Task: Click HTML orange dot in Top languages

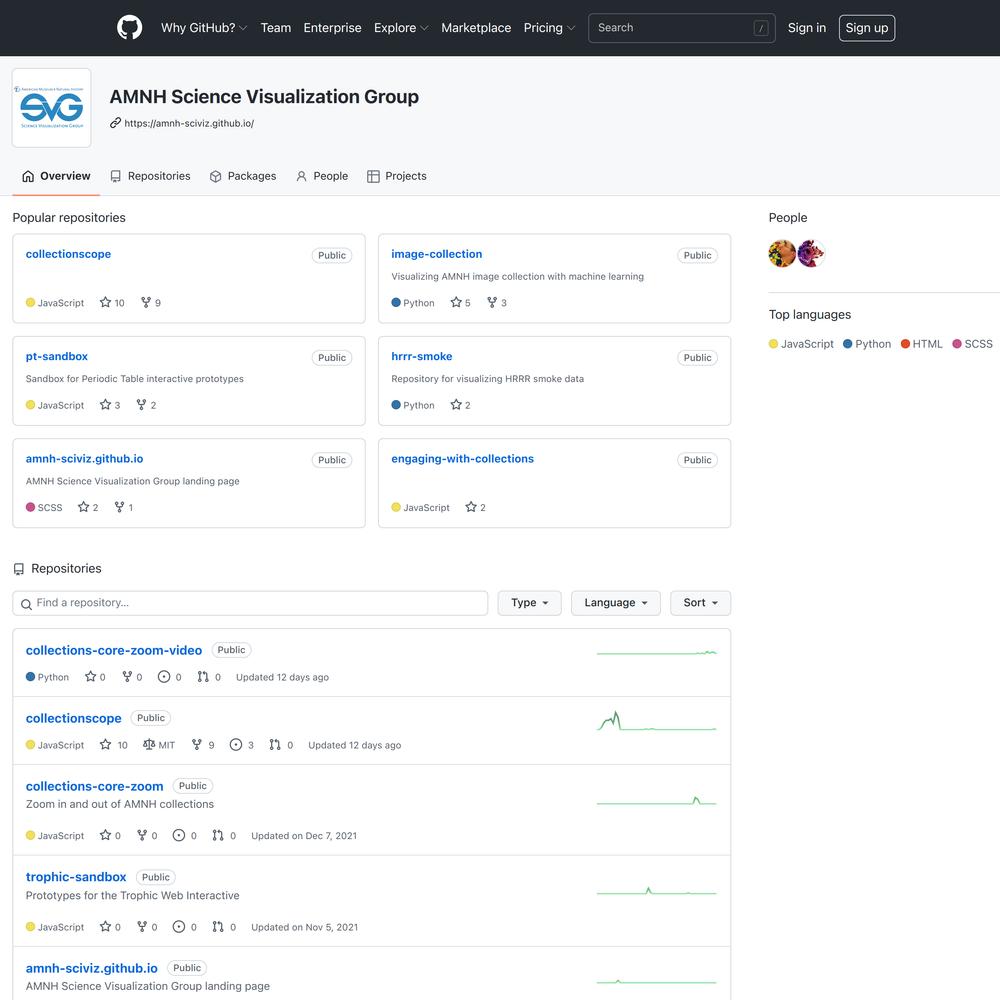Action: 905,344
